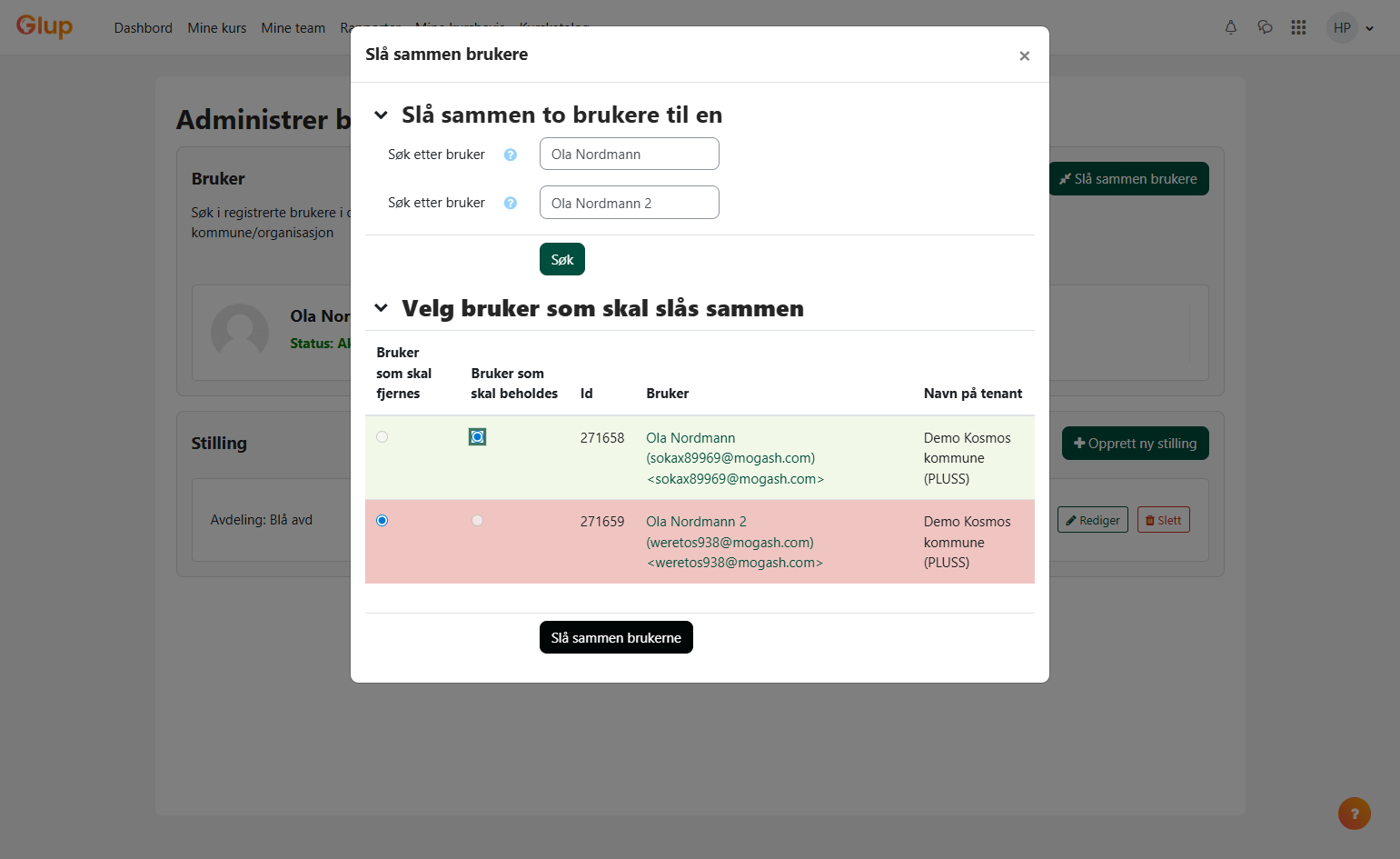Viewport: 1400px width, 859px height.
Task: Click search field containing Ola Nordmann 2
Action: 630,203
